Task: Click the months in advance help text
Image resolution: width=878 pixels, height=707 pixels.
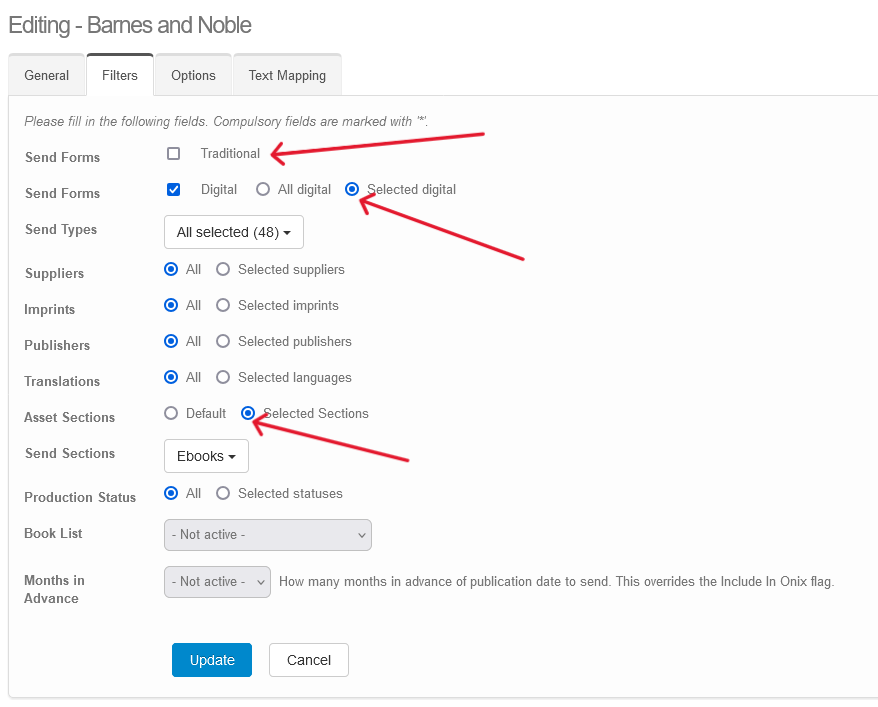Action: (557, 582)
